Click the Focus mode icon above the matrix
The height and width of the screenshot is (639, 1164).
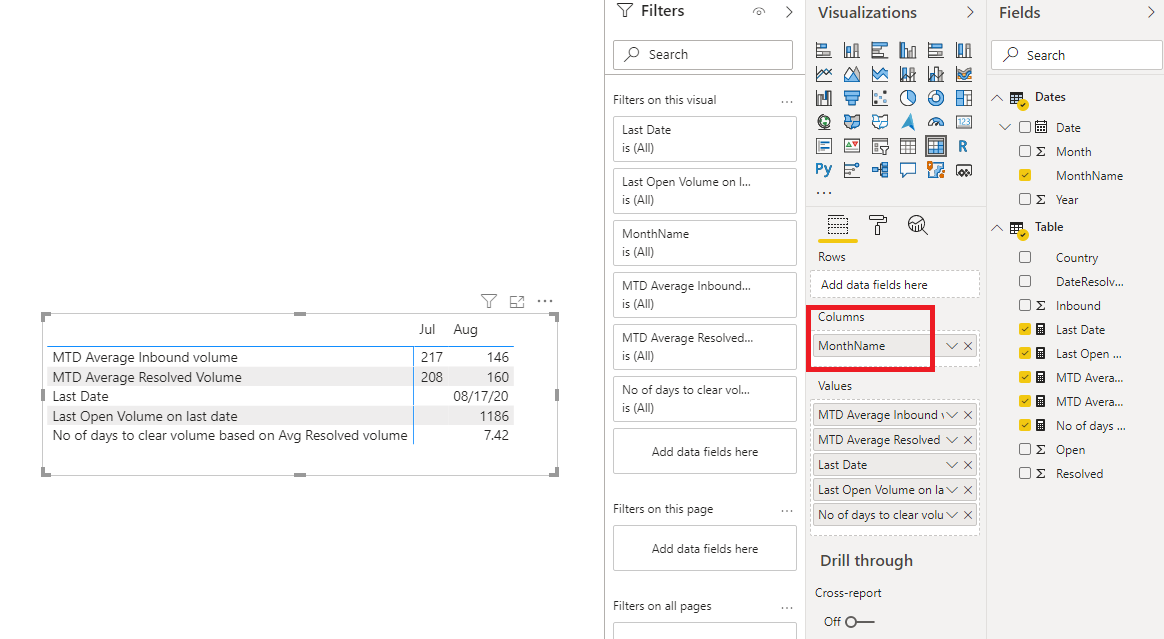tap(517, 301)
